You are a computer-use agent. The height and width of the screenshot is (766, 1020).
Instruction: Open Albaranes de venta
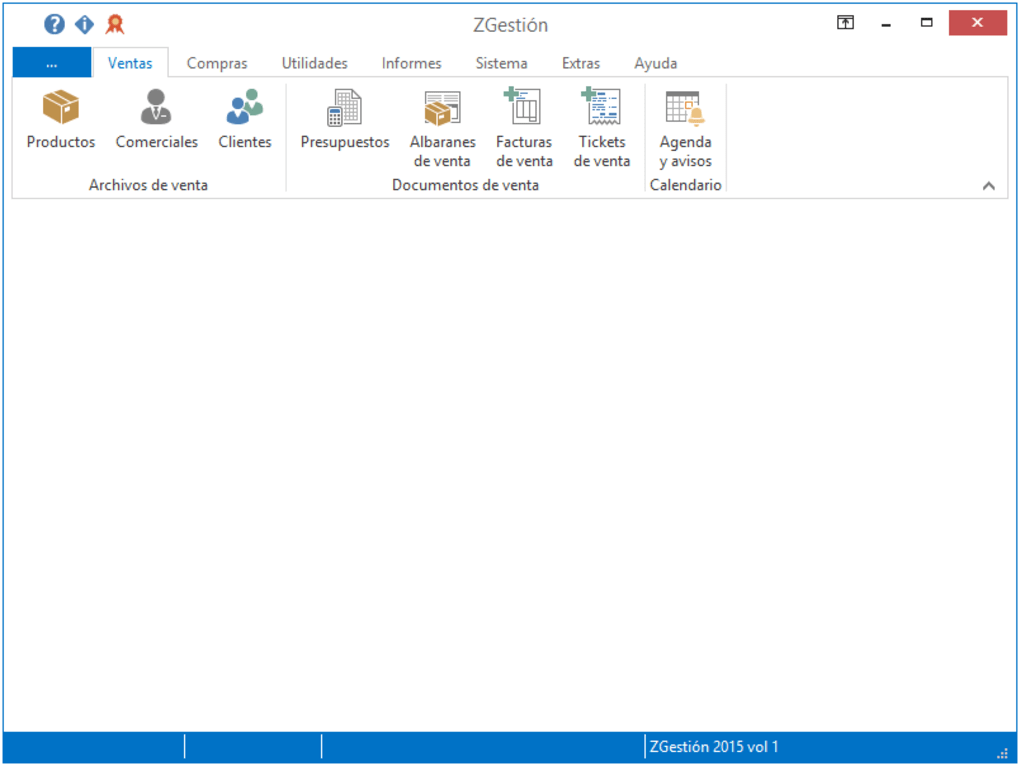[442, 120]
